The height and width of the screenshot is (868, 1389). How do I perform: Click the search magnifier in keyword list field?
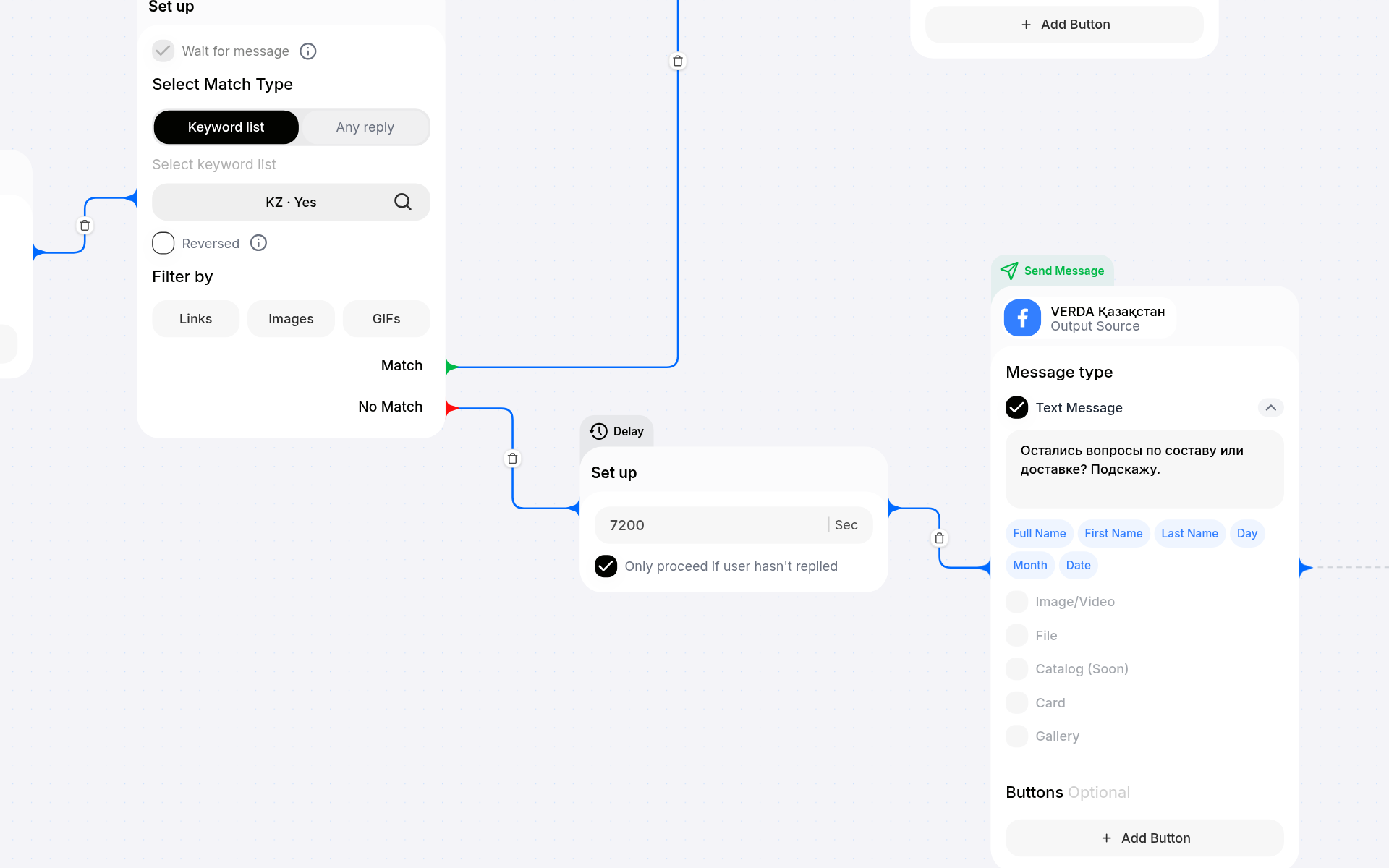coord(403,202)
